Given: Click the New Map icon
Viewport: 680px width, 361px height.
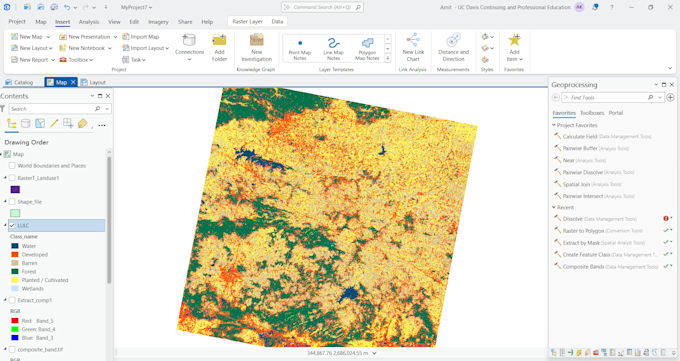Looking at the screenshot, I should (15, 37).
